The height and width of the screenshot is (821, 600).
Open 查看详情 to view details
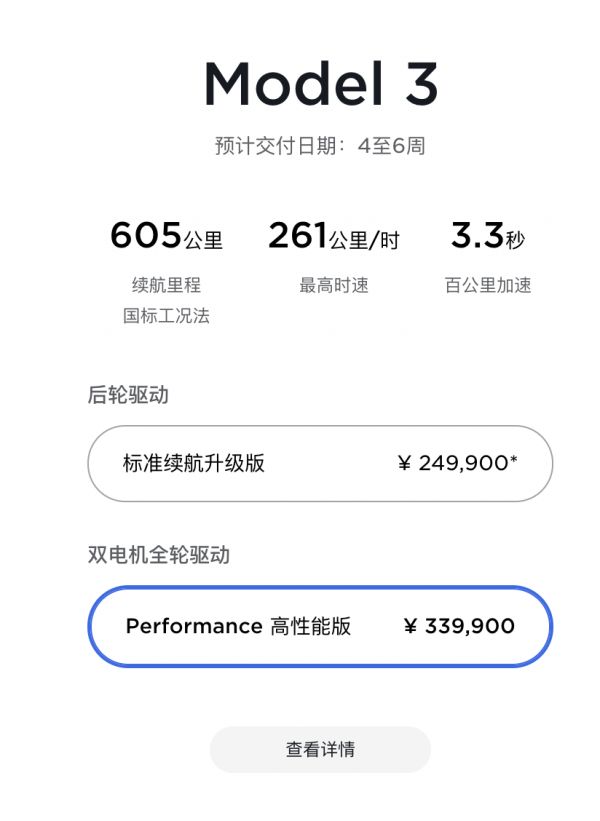tap(320, 749)
